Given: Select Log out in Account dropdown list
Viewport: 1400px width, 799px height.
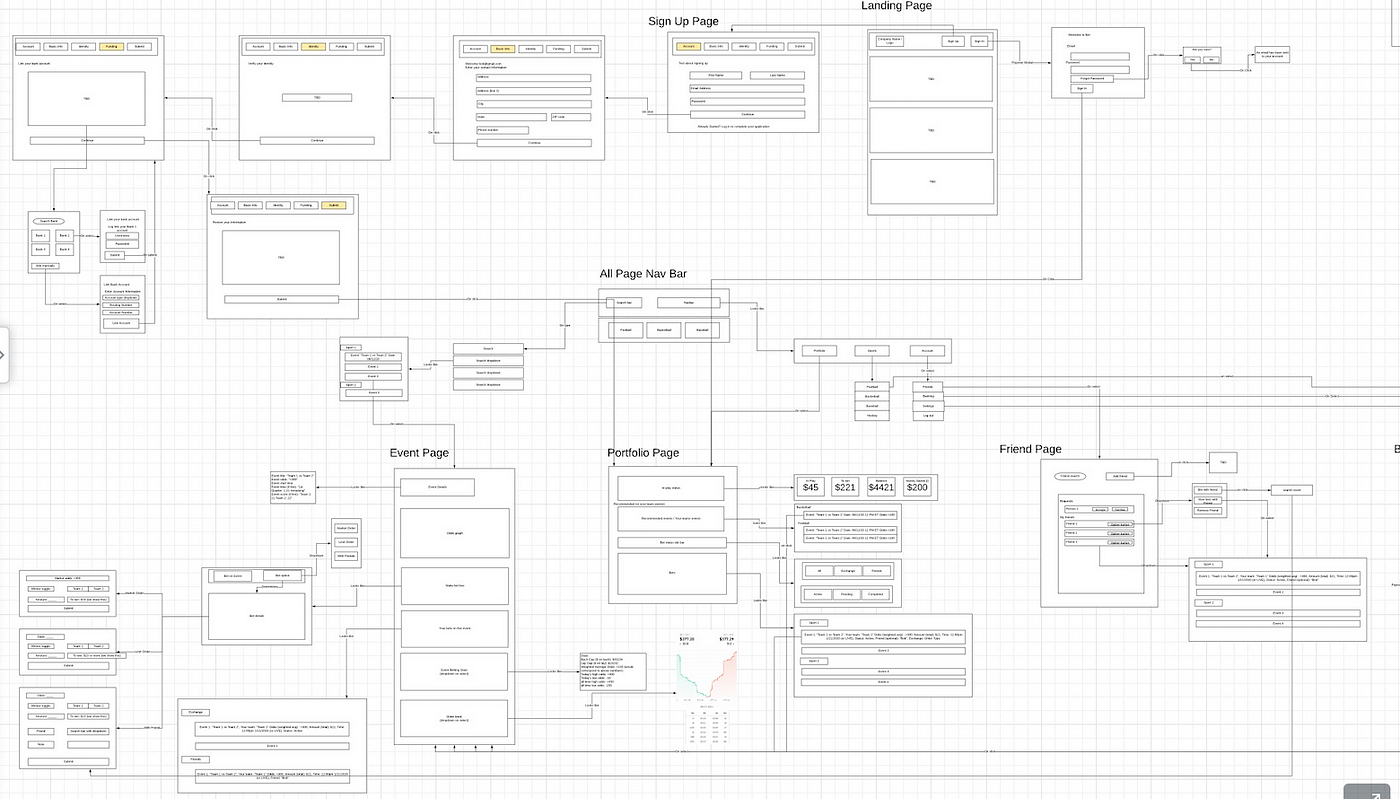Looking at the screenshot, I should coord(928,415).
